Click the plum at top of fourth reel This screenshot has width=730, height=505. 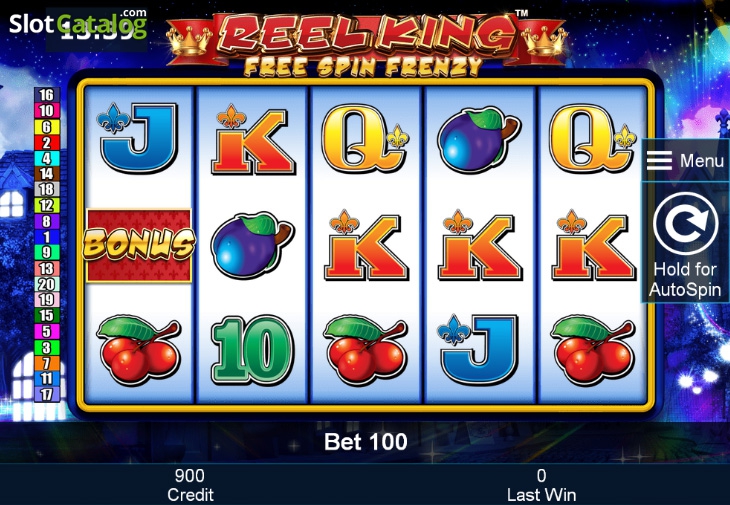coord(479,139)
